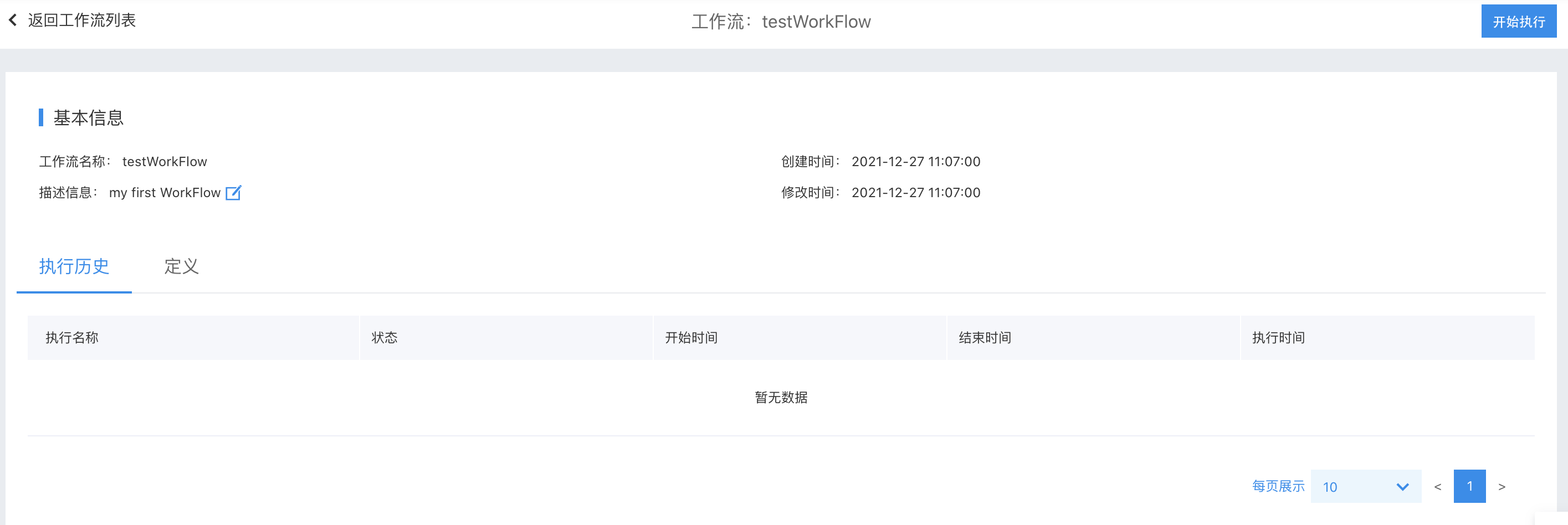Select the testWorkFlow name value text
The width and height of the screenshot is (1568, 525).
click(x=165, y=162)
